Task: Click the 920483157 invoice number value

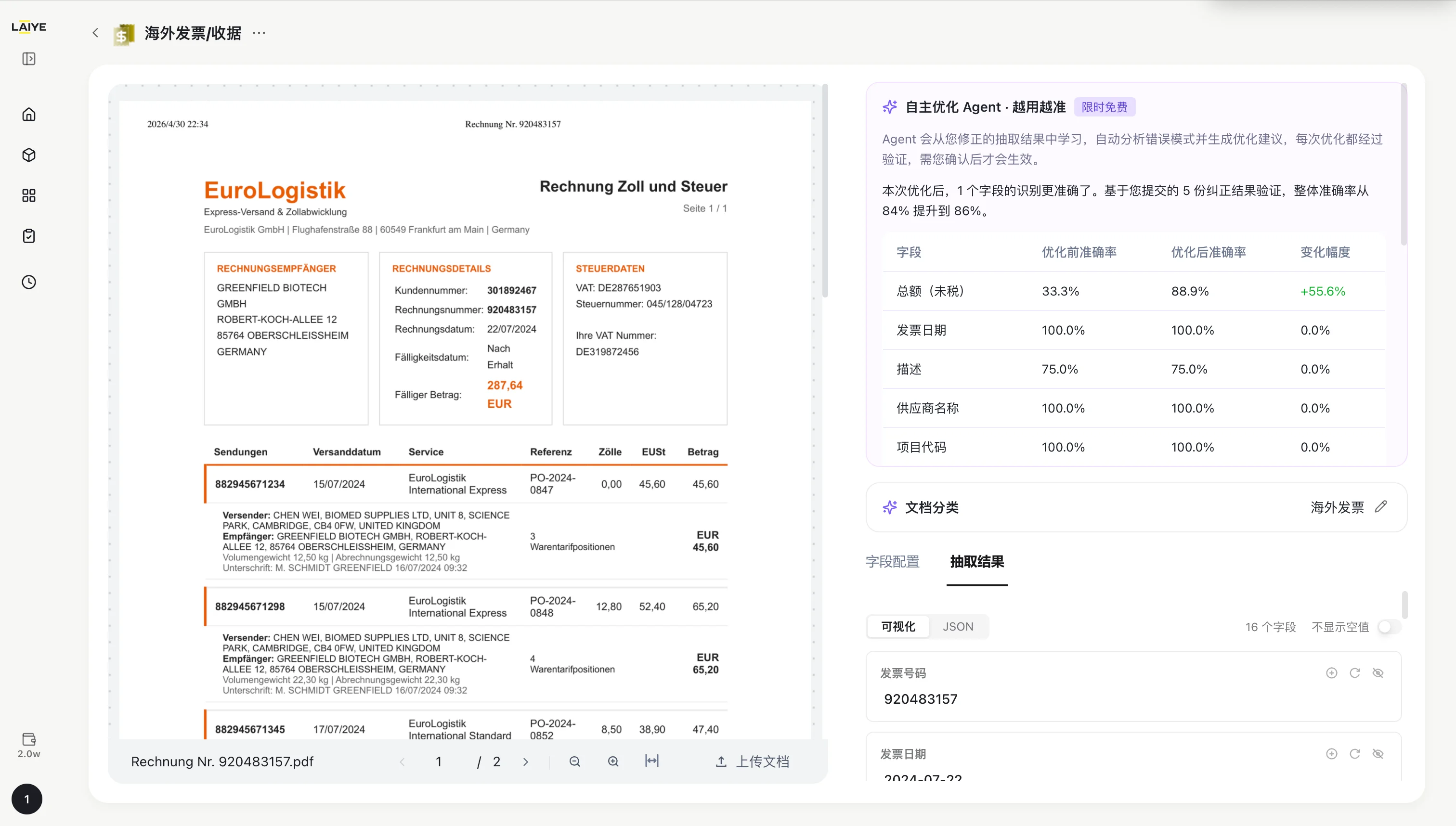Action: click(921, 699)
